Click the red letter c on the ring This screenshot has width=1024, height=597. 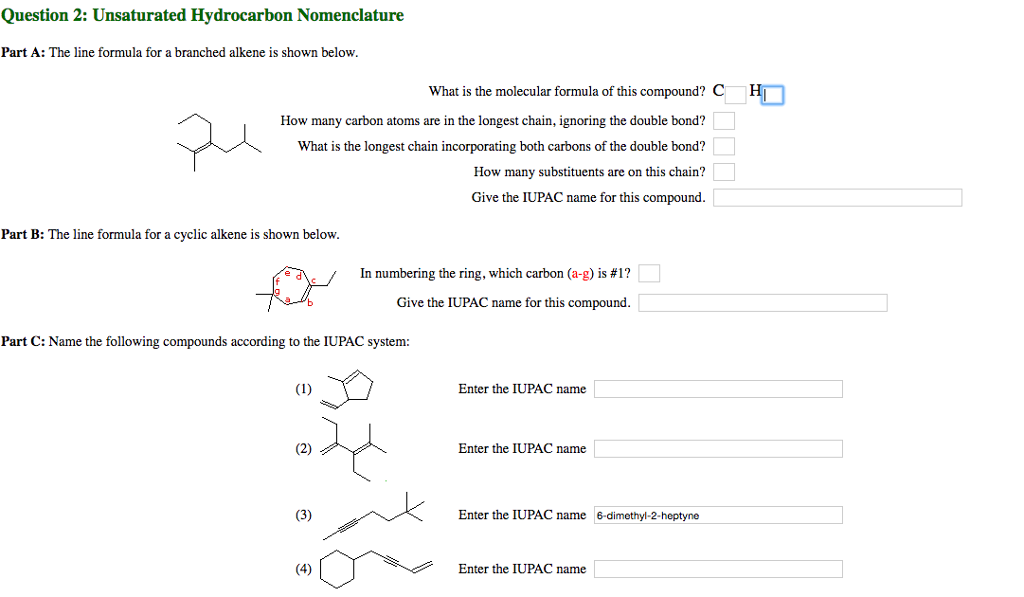(313, 281)
